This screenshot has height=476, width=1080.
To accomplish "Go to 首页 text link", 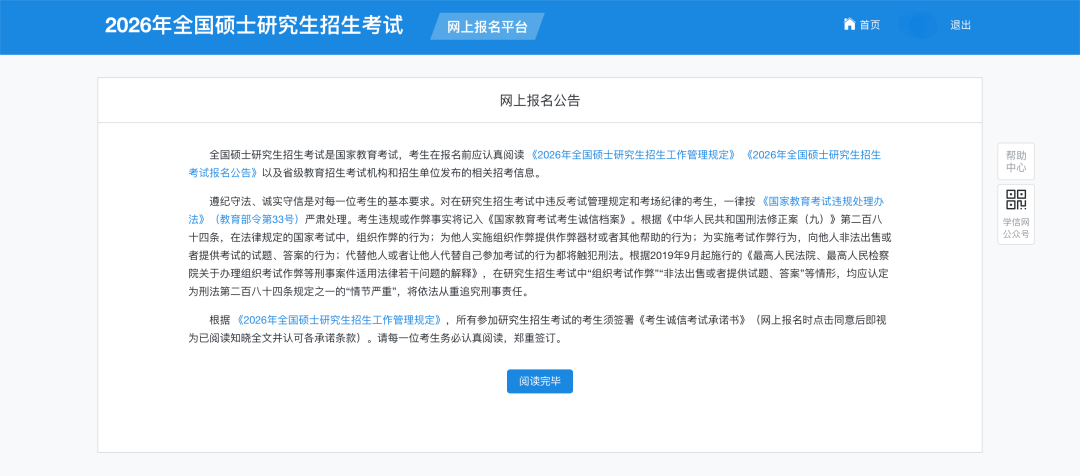I will (870, 25).
